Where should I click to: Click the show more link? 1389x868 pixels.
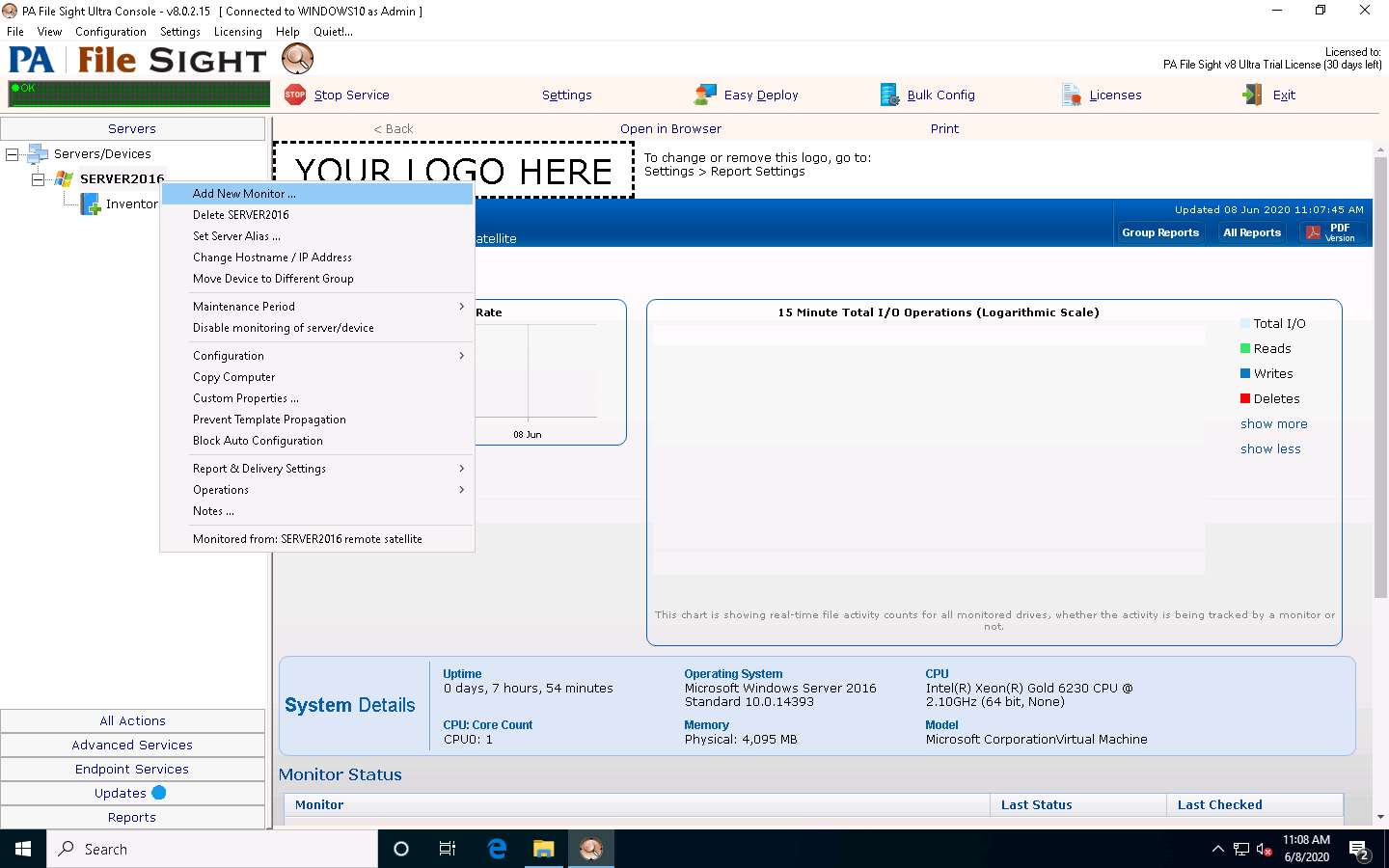[x=1273, y=423]
